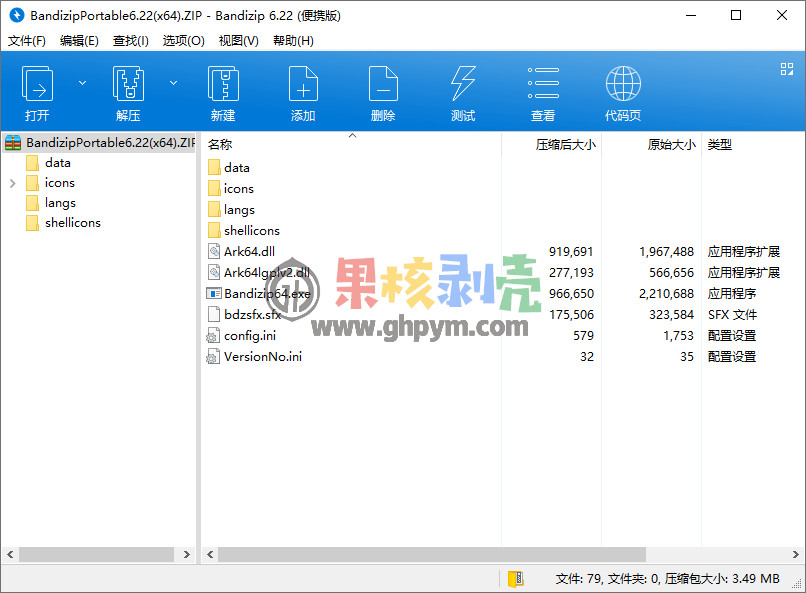This screenshot has height=593, width=806.
Task: Run the Test (测试) lightning icon
Action: 463,83
